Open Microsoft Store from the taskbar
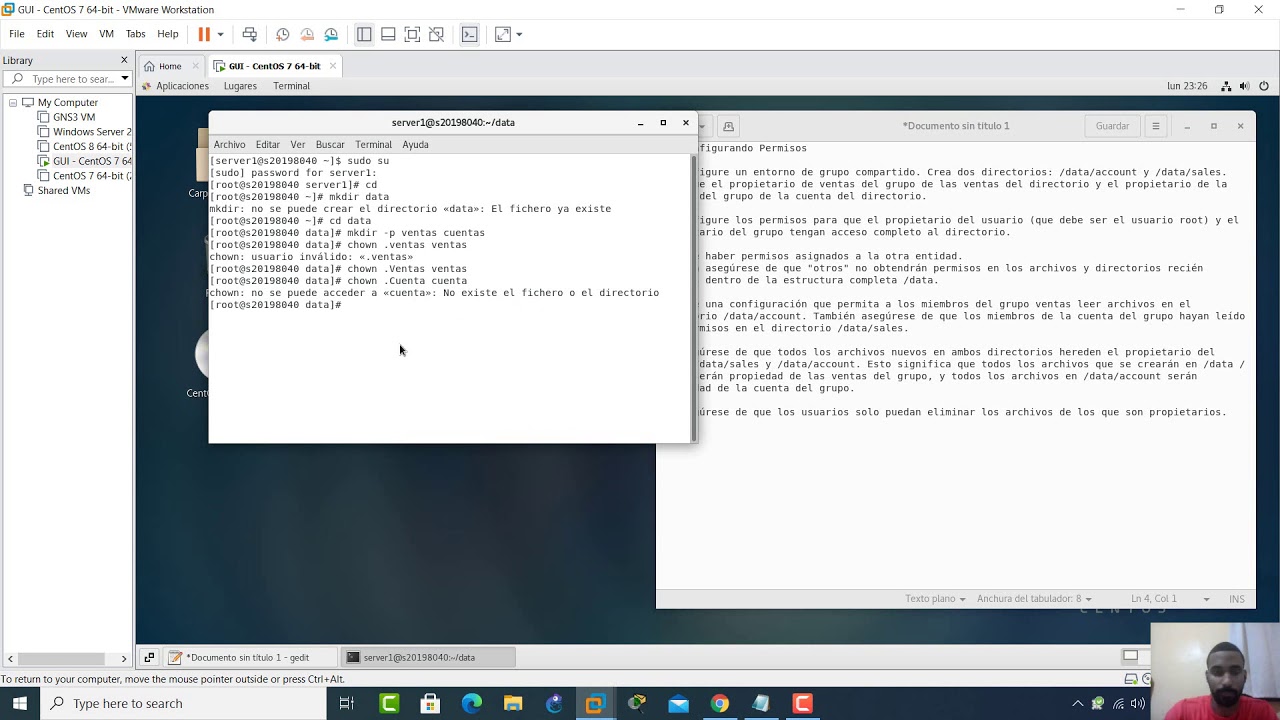This screenshot has height=720, width=1280. pos(430,704)
